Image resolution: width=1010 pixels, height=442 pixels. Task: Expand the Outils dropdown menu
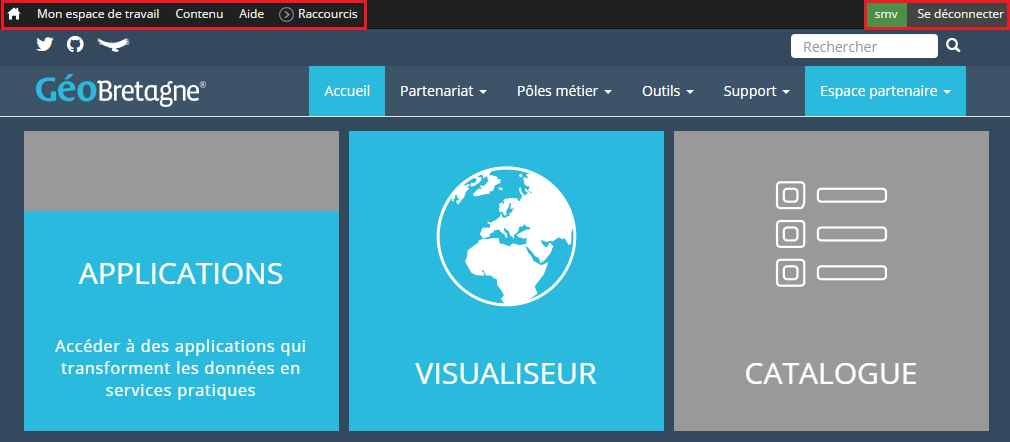[668, 91]
